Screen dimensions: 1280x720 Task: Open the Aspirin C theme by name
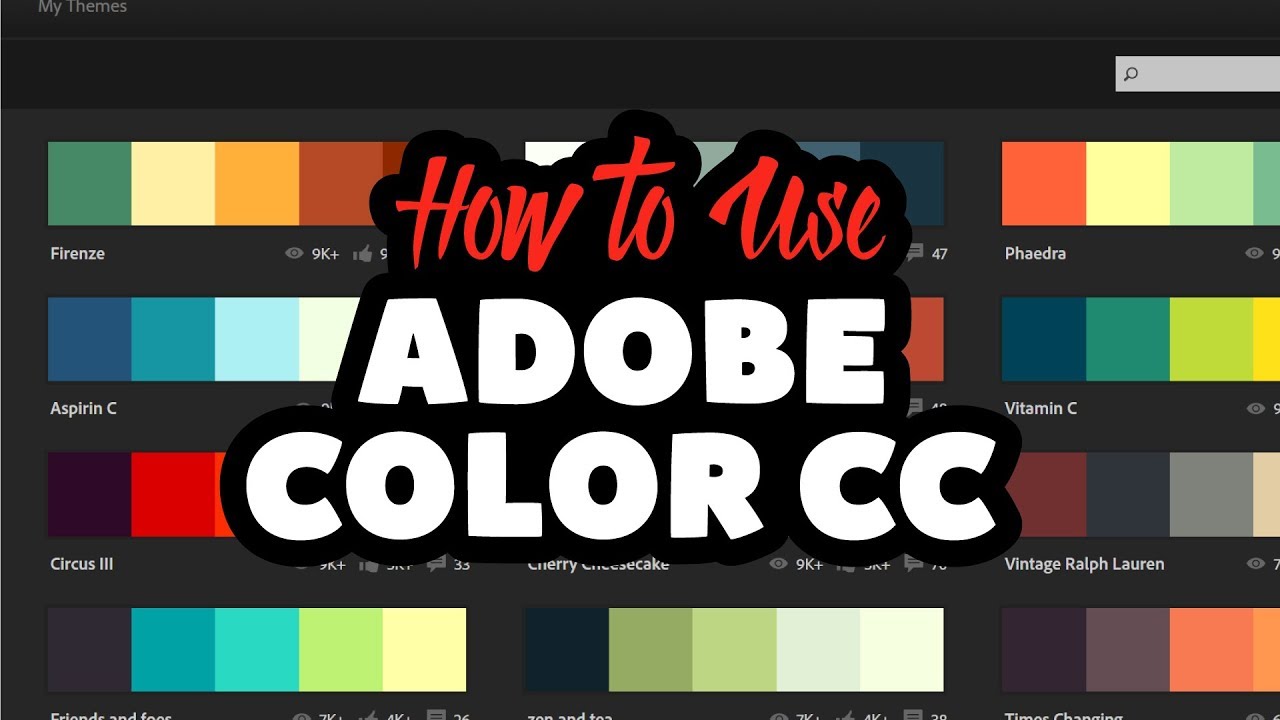click(83, 409)
